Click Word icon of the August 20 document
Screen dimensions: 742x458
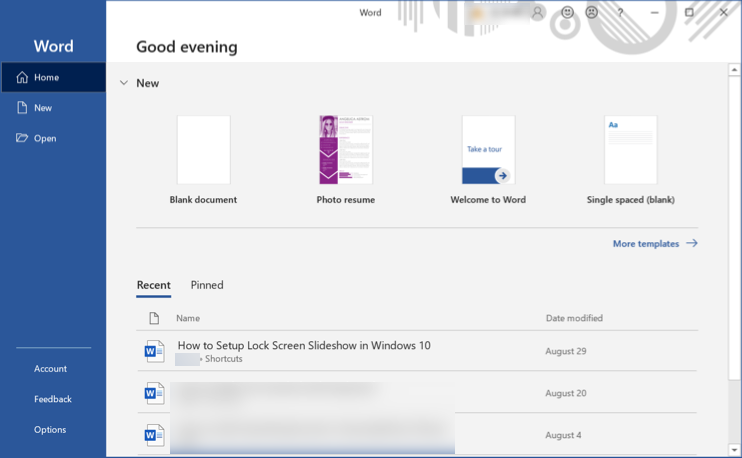click(x=154, y=393)
